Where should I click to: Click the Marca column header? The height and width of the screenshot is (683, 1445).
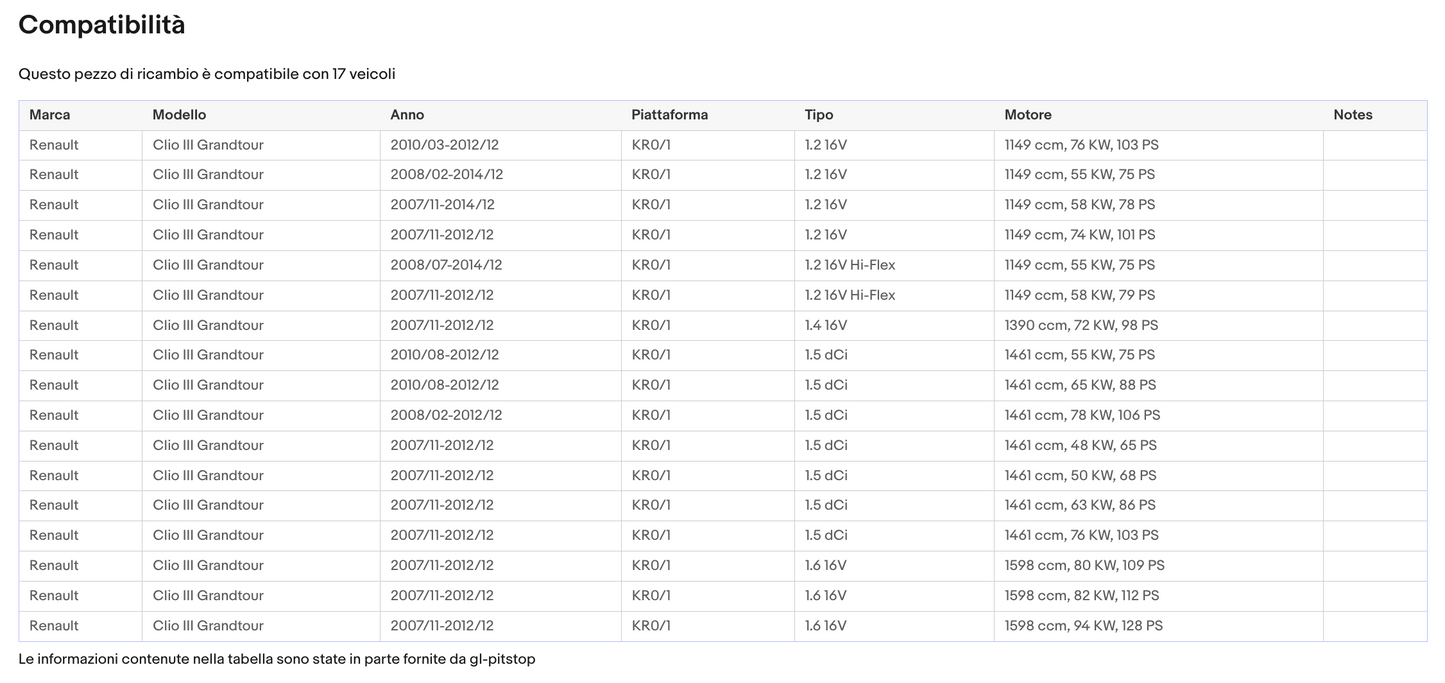pos(50,115)
